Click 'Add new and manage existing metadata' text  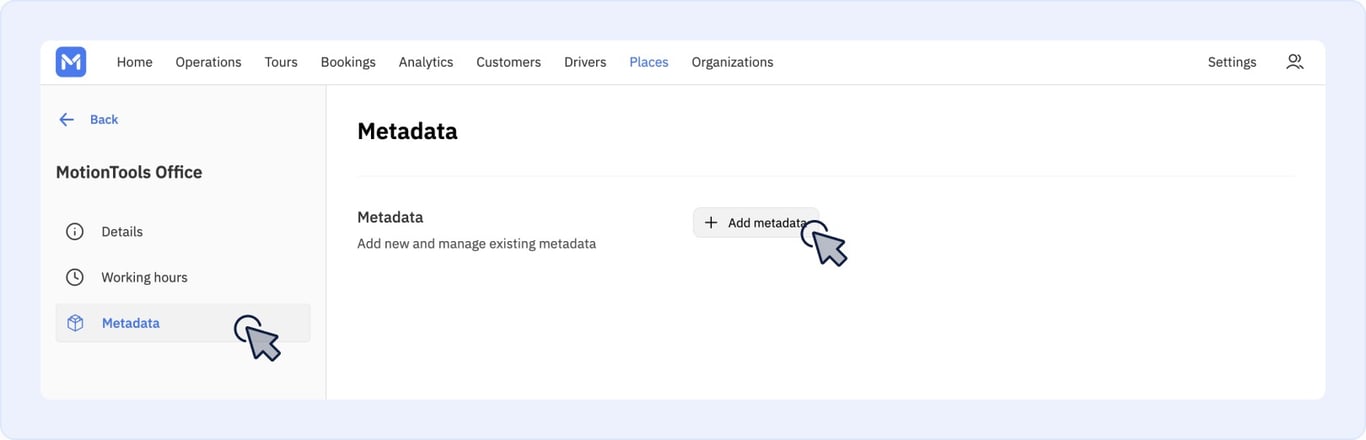coord(477,244)
